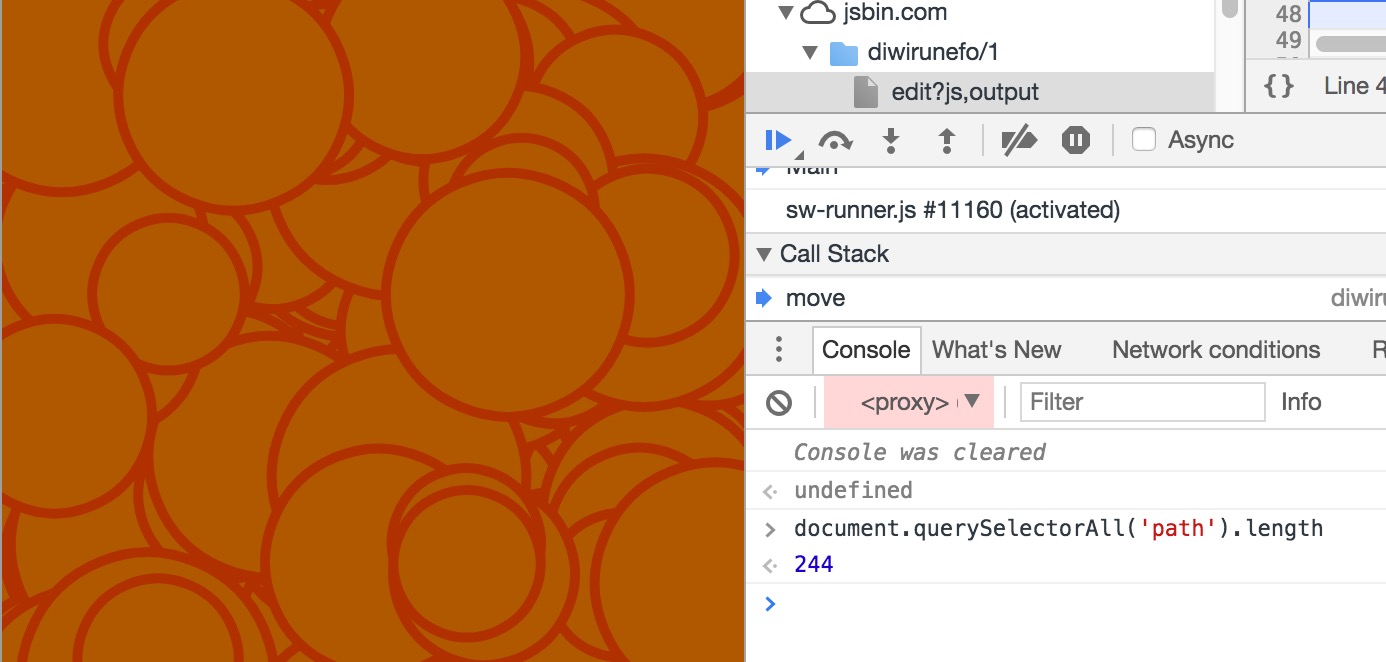Click the undefined console output
Screen dimensions: 1386x662
(853, 490)
